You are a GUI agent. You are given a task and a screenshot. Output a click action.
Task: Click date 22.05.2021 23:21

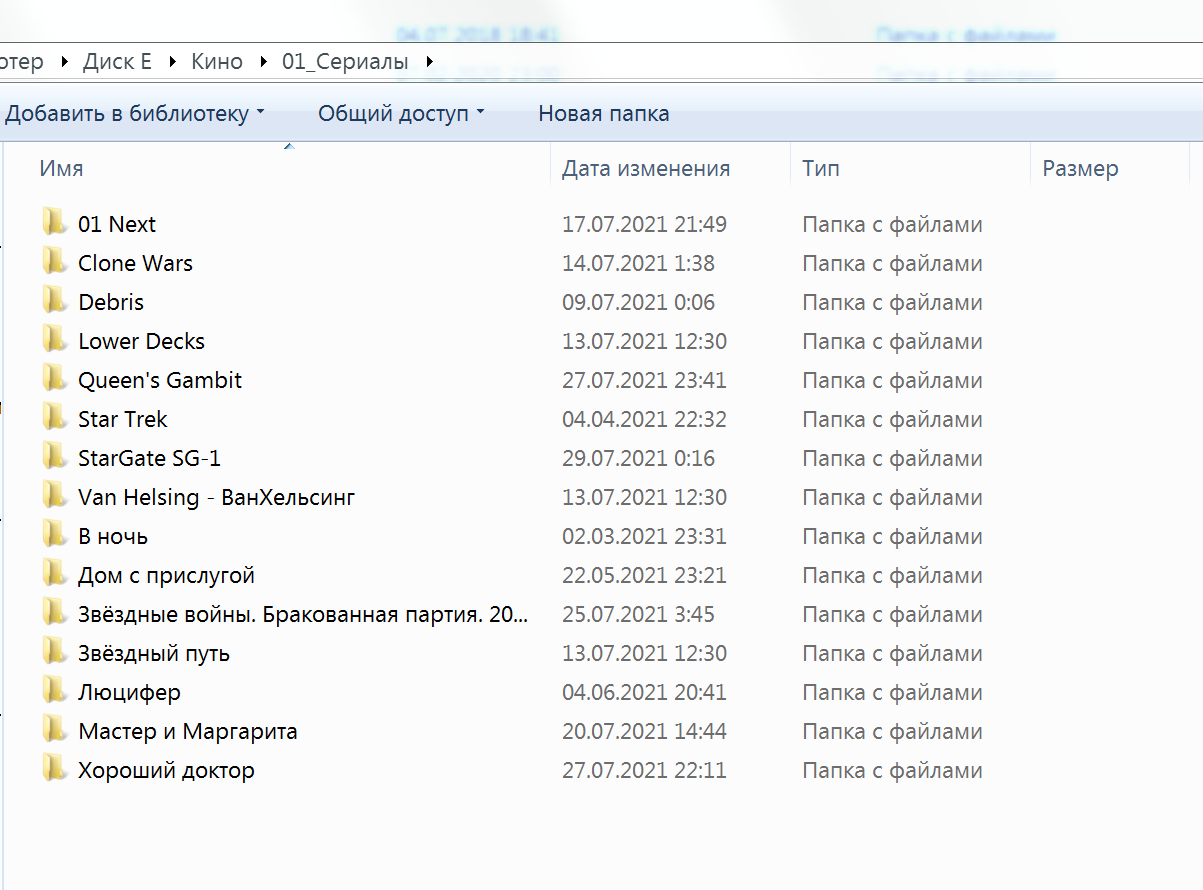[644, 575]
